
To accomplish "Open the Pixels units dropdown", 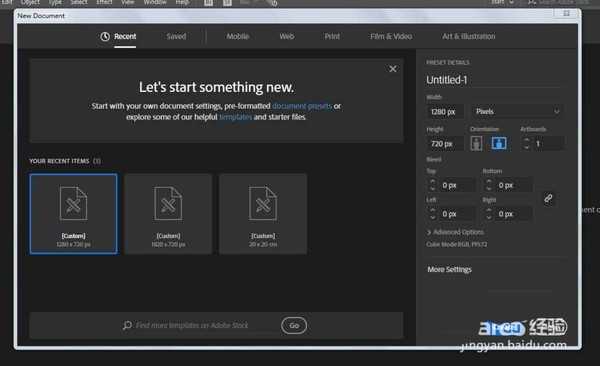I will (517, 111).
